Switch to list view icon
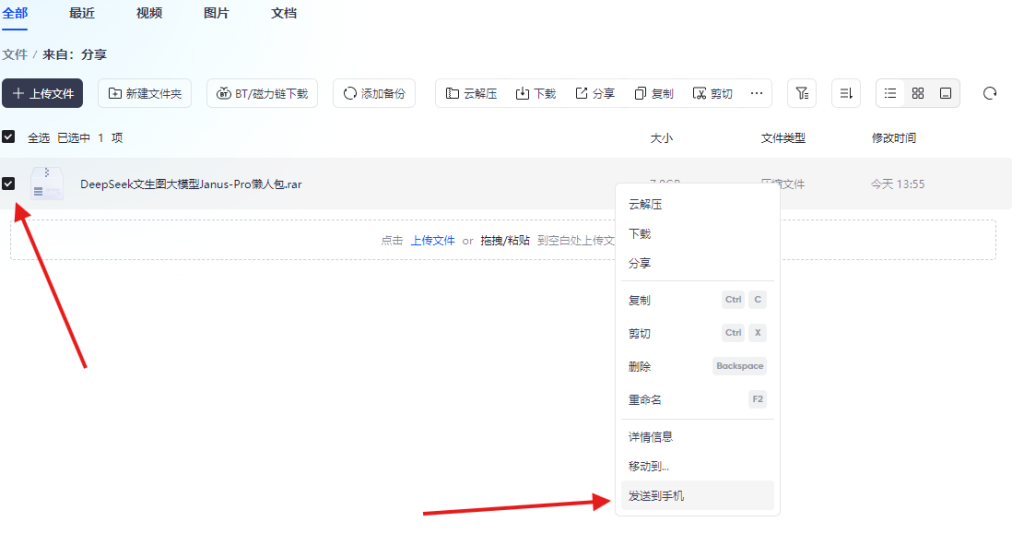Viewport: 1024px width, 534px height. (890, 93)
